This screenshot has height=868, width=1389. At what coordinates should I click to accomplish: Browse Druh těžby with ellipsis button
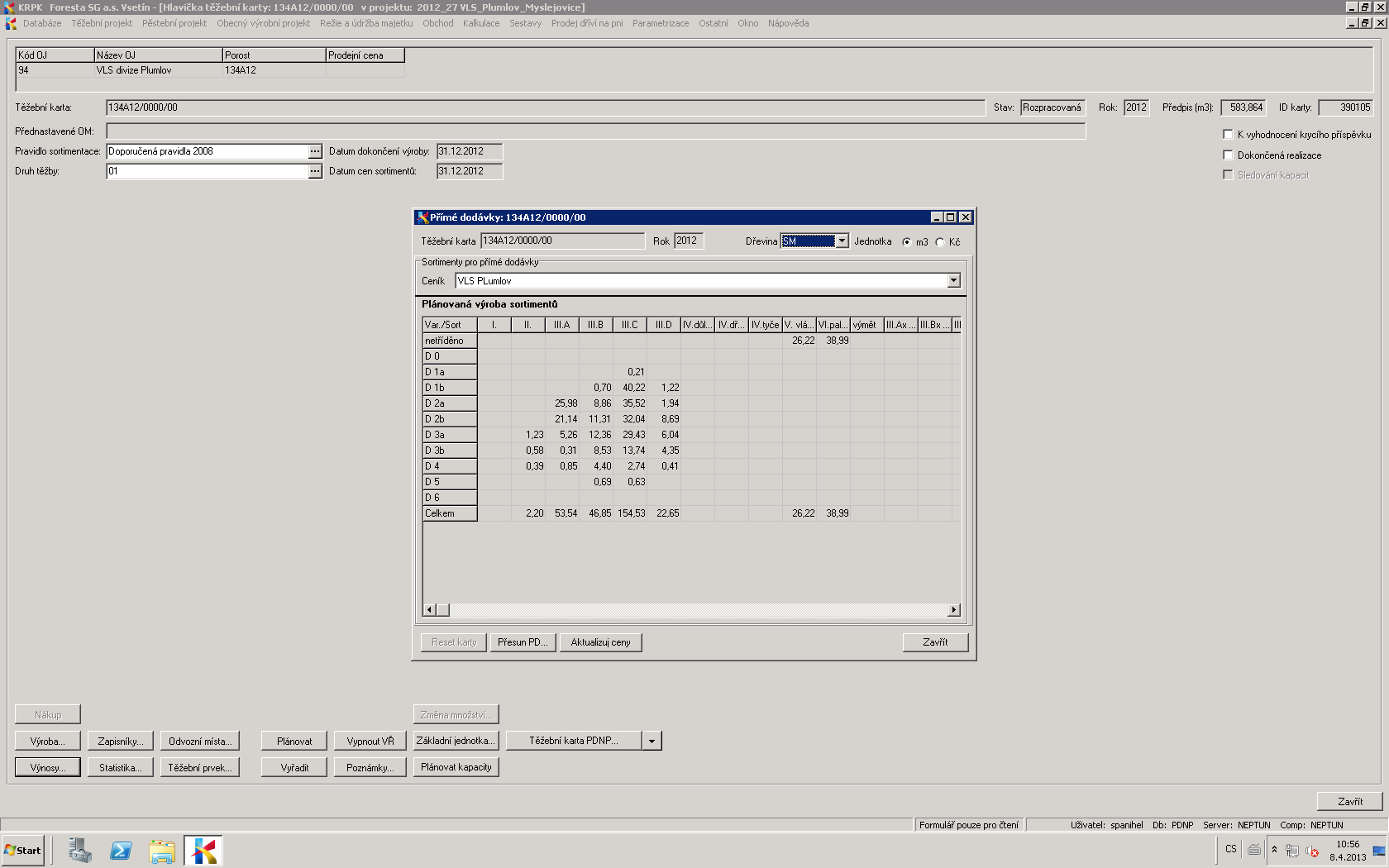(315, 171)
